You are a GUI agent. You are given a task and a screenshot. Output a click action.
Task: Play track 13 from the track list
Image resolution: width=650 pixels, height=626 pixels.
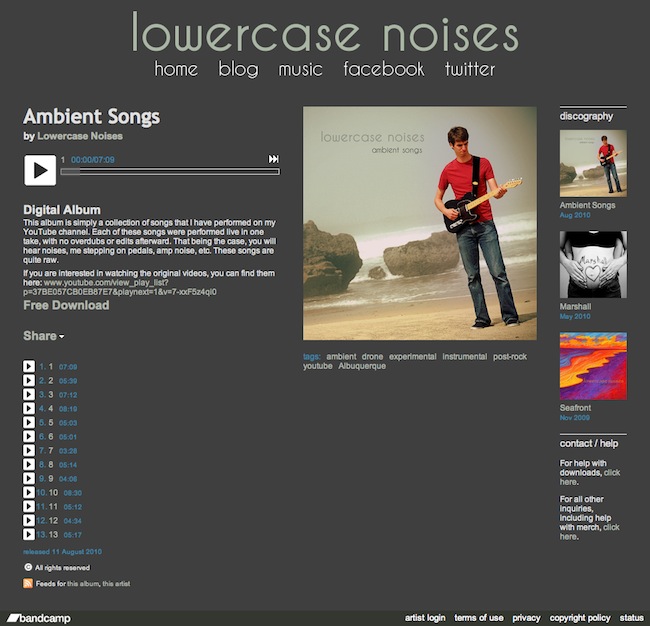click(x=29, y=534)
